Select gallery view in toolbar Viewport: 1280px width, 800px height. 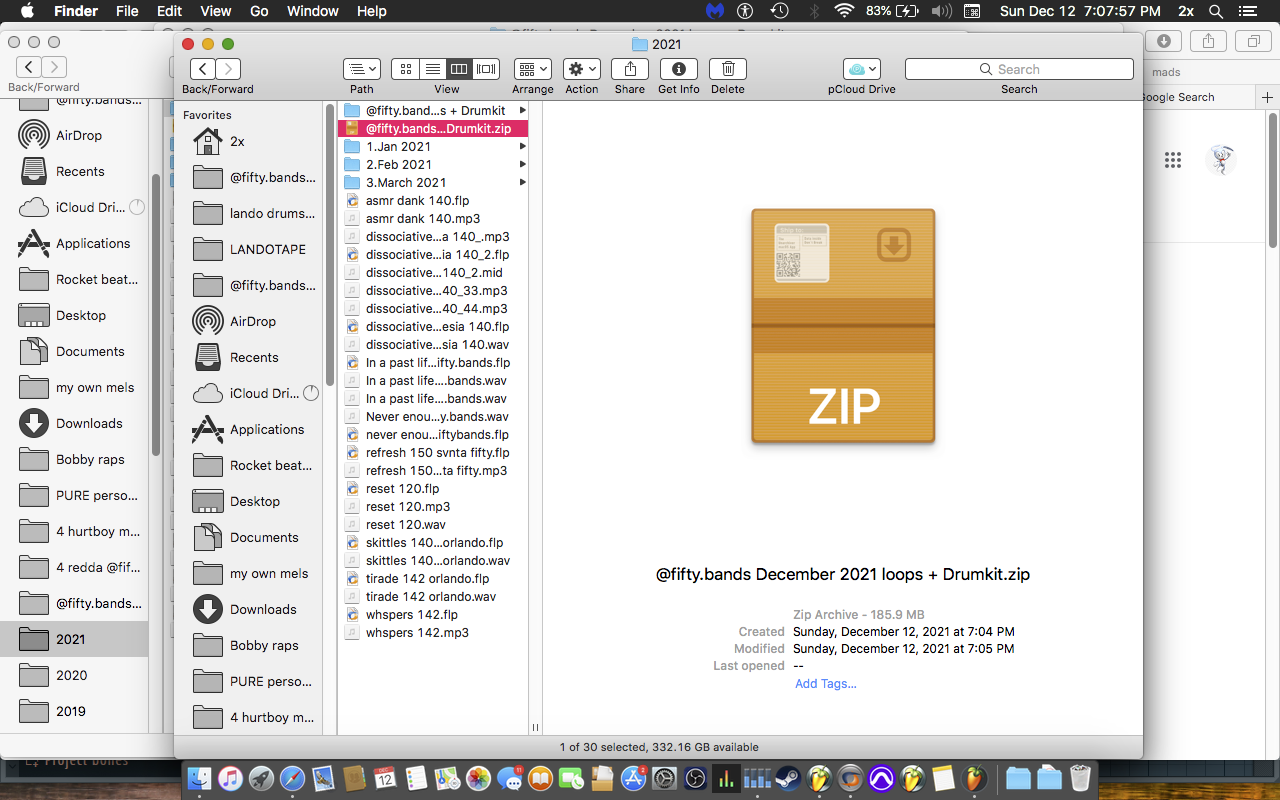click(x=487, y=69)
